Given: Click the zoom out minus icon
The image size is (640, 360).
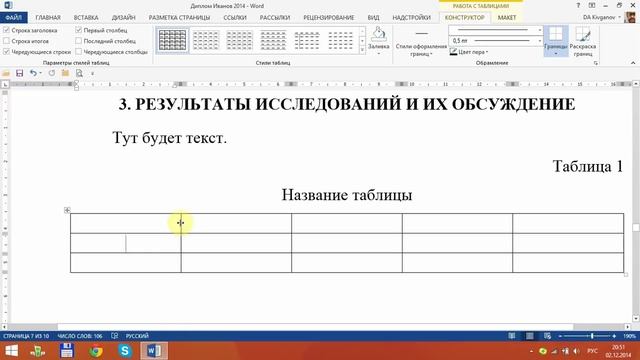Looking at the screenshot, I should pyautogui.click(x=560, y=336).
